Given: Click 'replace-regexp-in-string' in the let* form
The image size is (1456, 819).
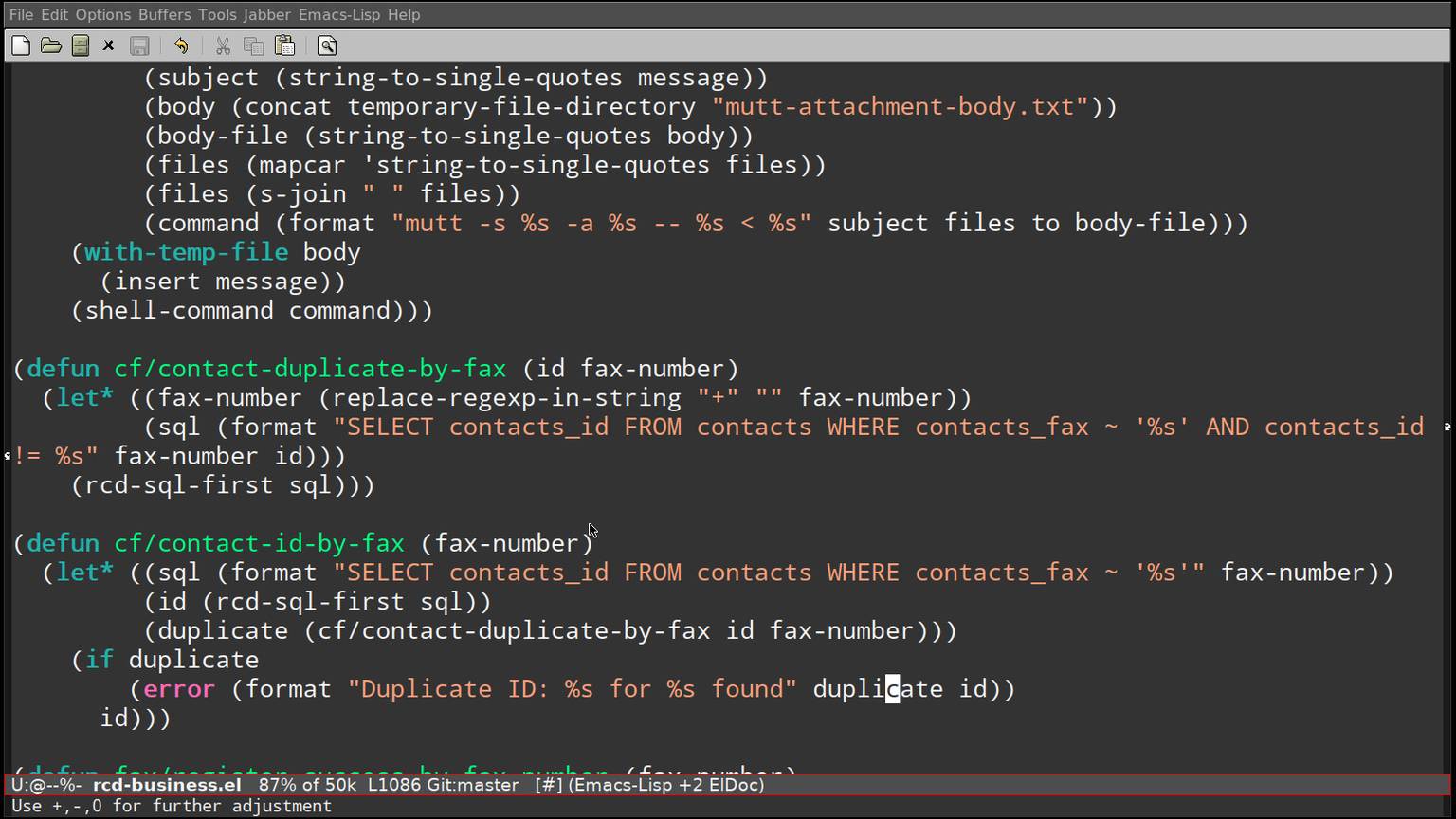Looking at the screenshot, I should (506, 398).
